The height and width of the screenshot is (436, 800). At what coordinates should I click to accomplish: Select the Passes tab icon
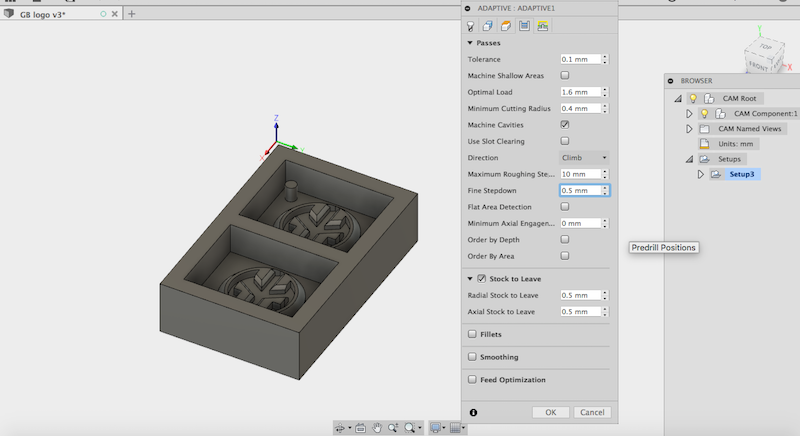point(524,26)
